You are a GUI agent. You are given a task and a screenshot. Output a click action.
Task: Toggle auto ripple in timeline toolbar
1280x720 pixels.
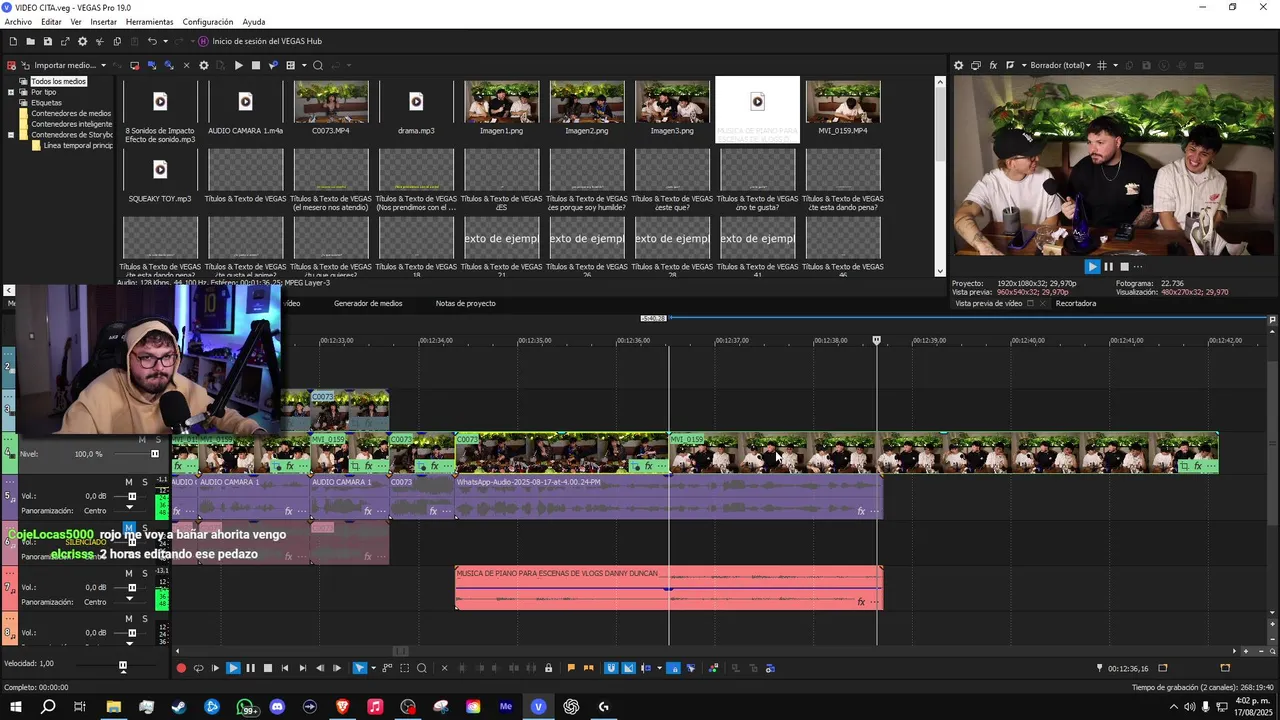[x=647, y=668]
